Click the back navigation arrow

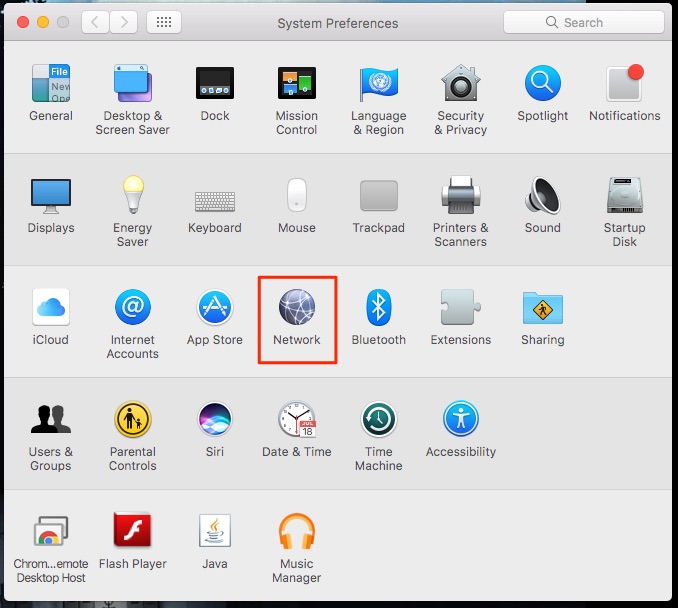tap(96, 22)
